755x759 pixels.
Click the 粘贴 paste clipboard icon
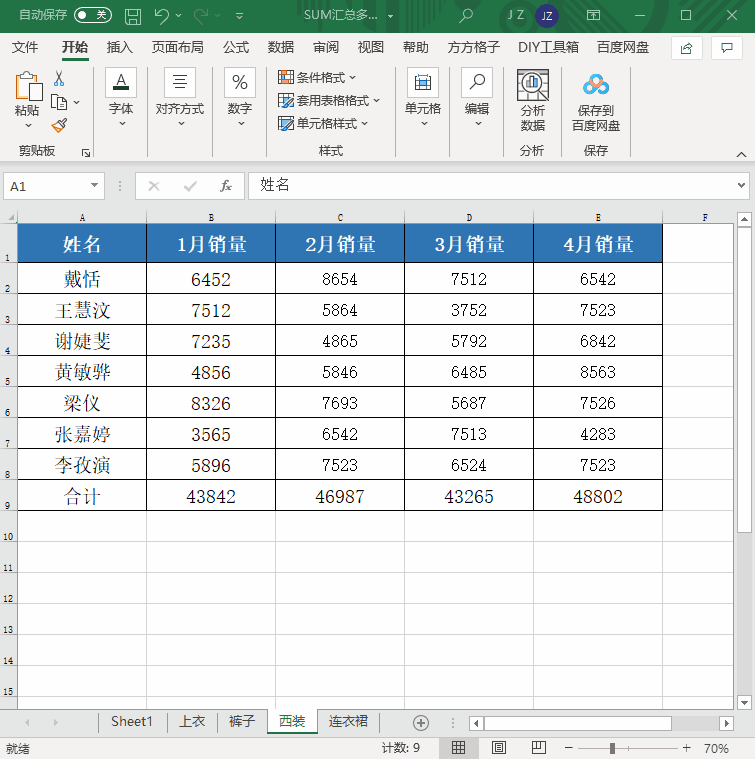[x=28, y=87]
